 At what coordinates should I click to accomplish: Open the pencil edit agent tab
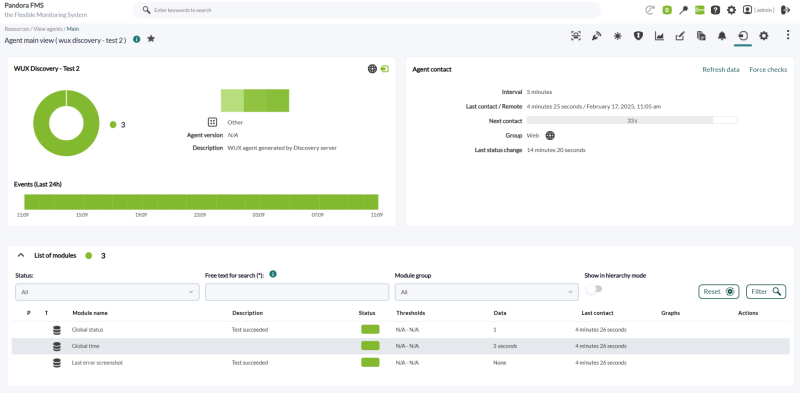[680, 36]
